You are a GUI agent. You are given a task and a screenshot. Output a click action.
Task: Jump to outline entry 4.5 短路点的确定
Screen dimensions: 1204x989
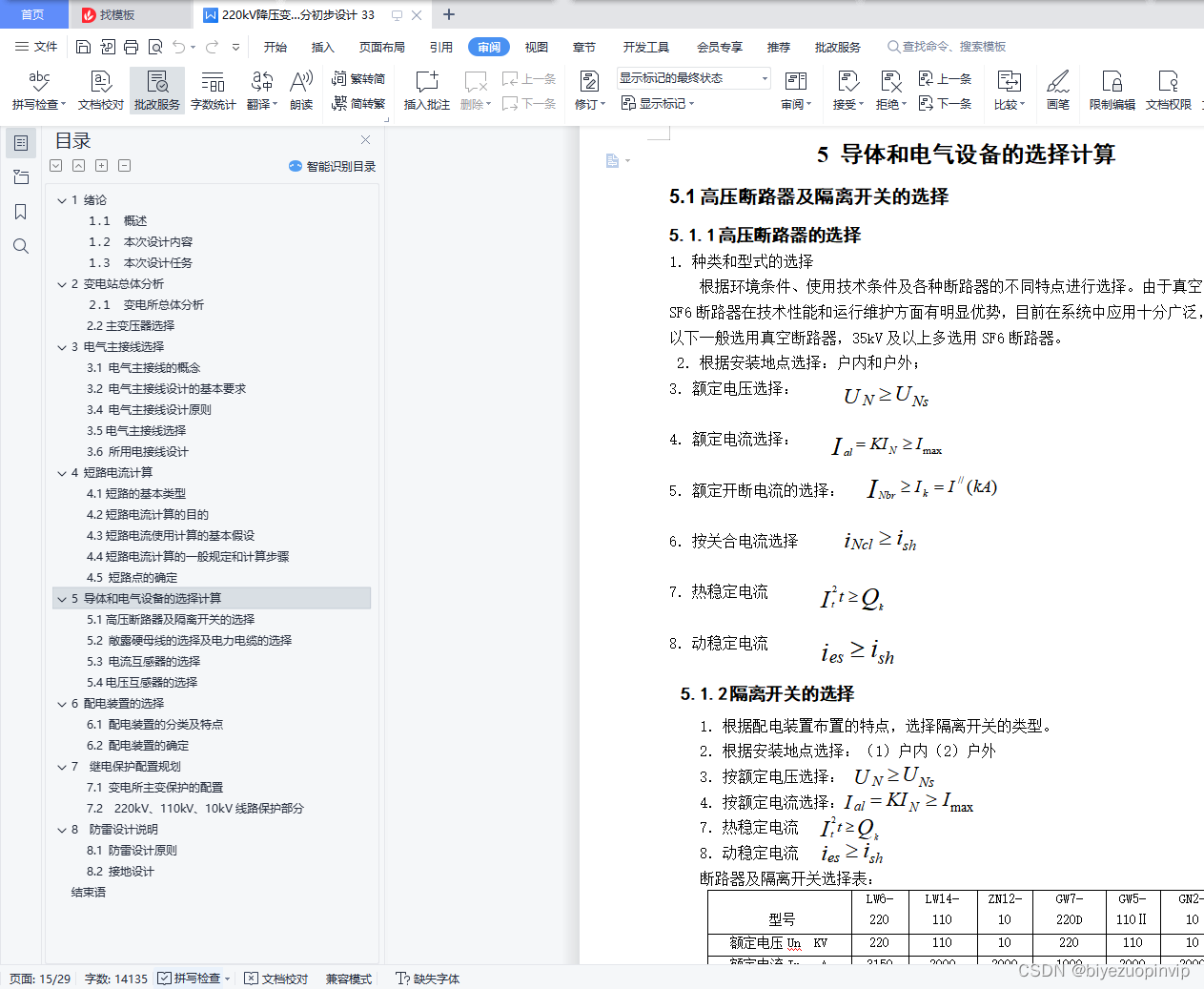(132, 578)
